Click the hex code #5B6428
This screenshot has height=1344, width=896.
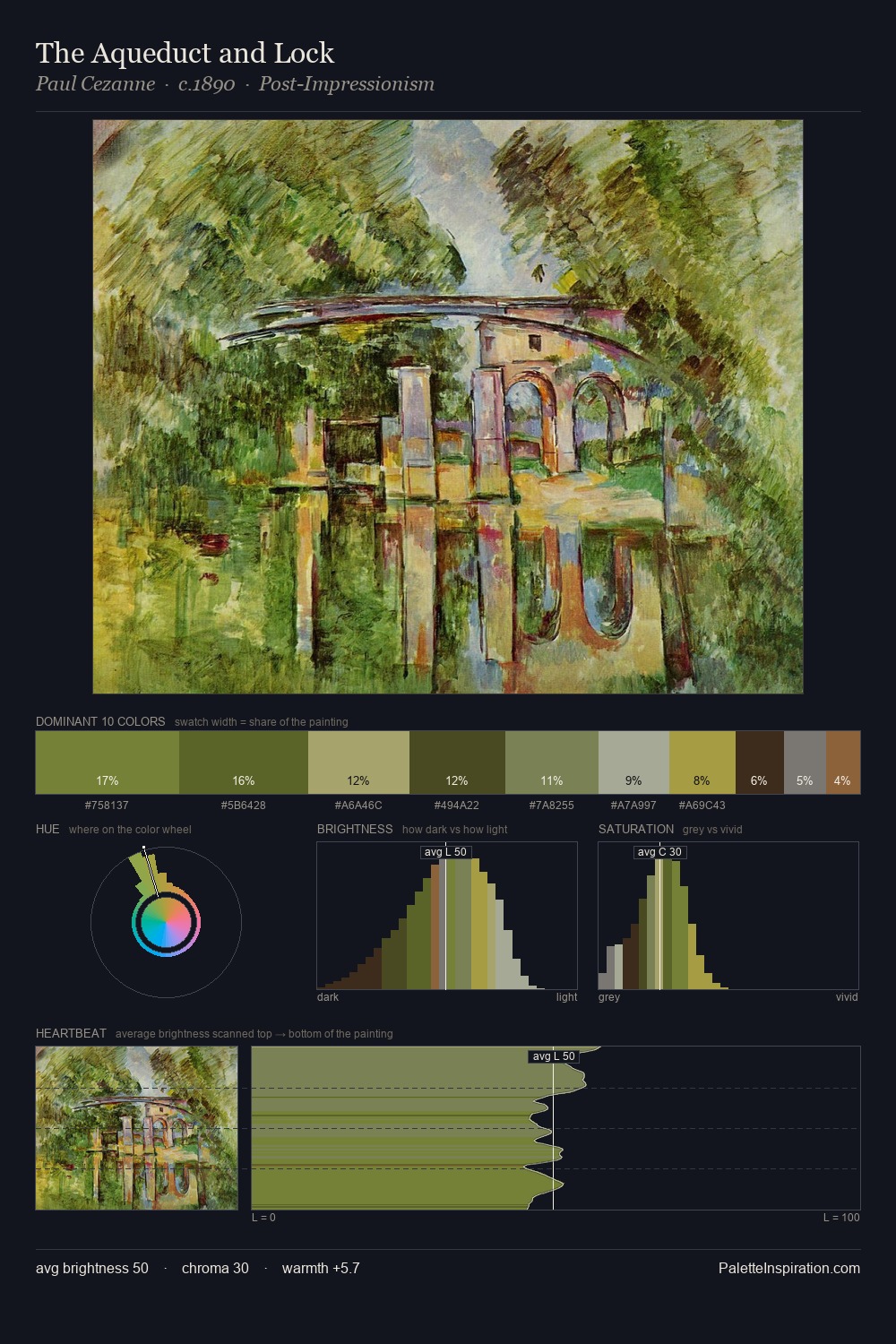click(243, 806)
